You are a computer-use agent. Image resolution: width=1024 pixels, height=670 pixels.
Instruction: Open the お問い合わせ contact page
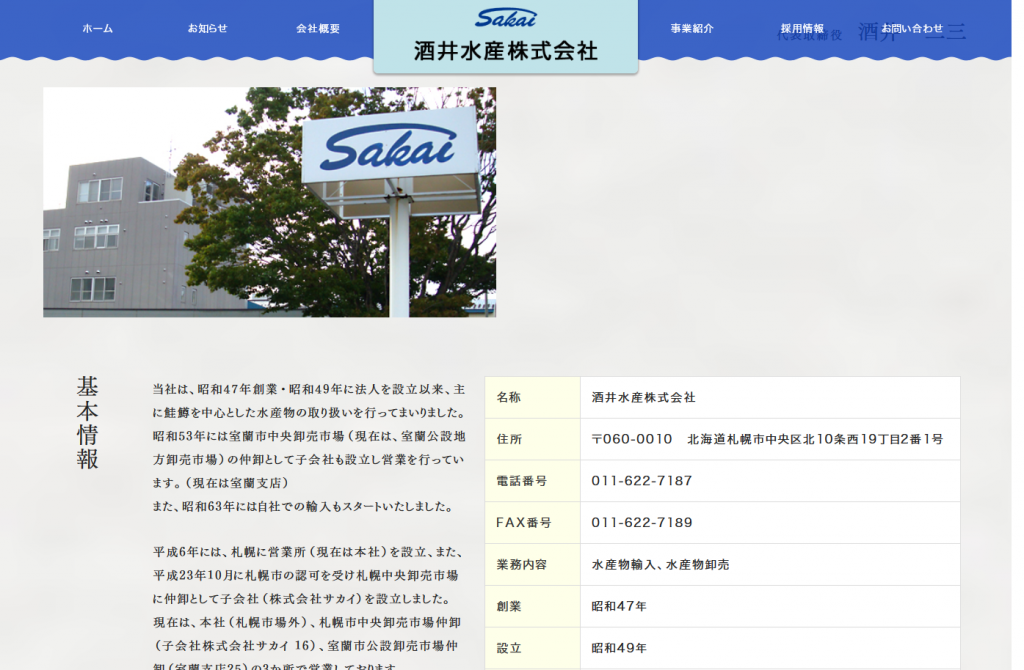tap(912, 29)
